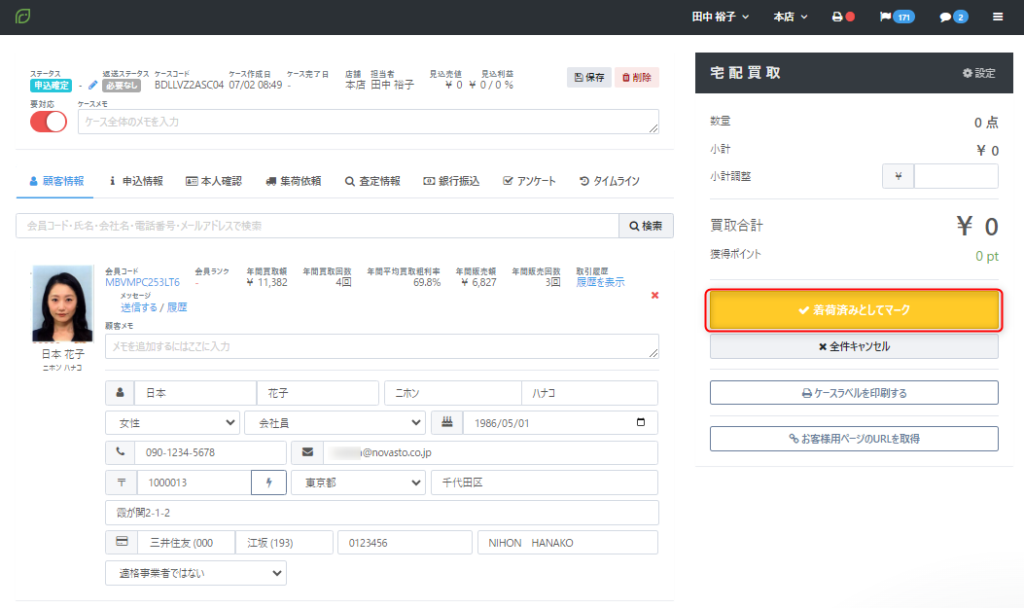This screenshot has height=608, width=1024.
Task: Open the 女性 gender dropdown
Action: [x=172, y=423]
